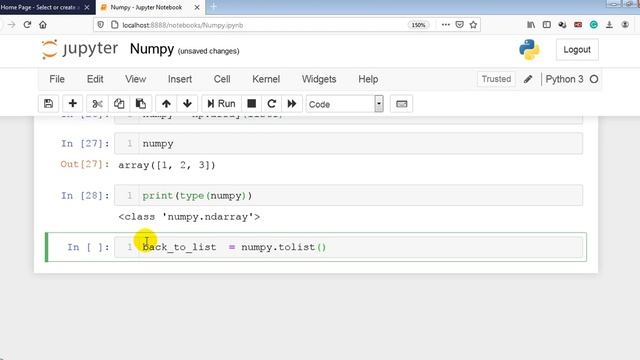Image resolution: width=640 pixels, height=360 pixels.
Task: Click the In [28]: prompt label
Action: click(x=85, y=196)
